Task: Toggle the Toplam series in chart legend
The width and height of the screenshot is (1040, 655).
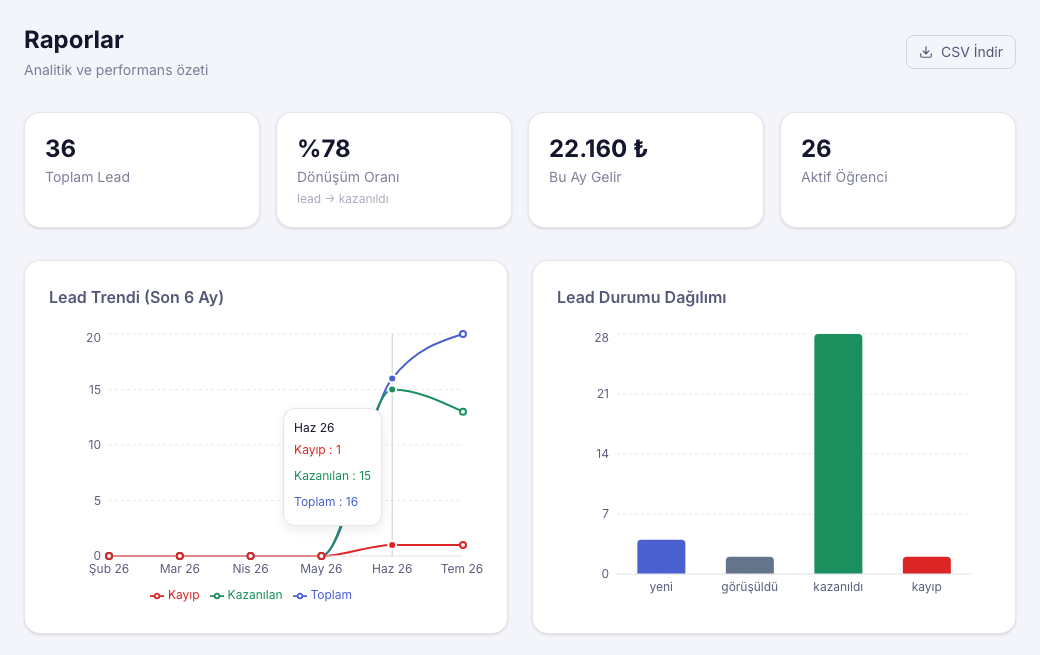Action: [322, 595]
